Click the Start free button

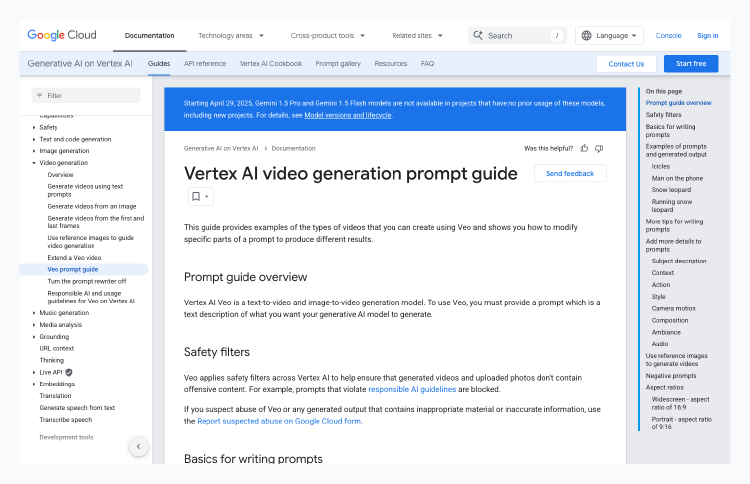point(691,64)
